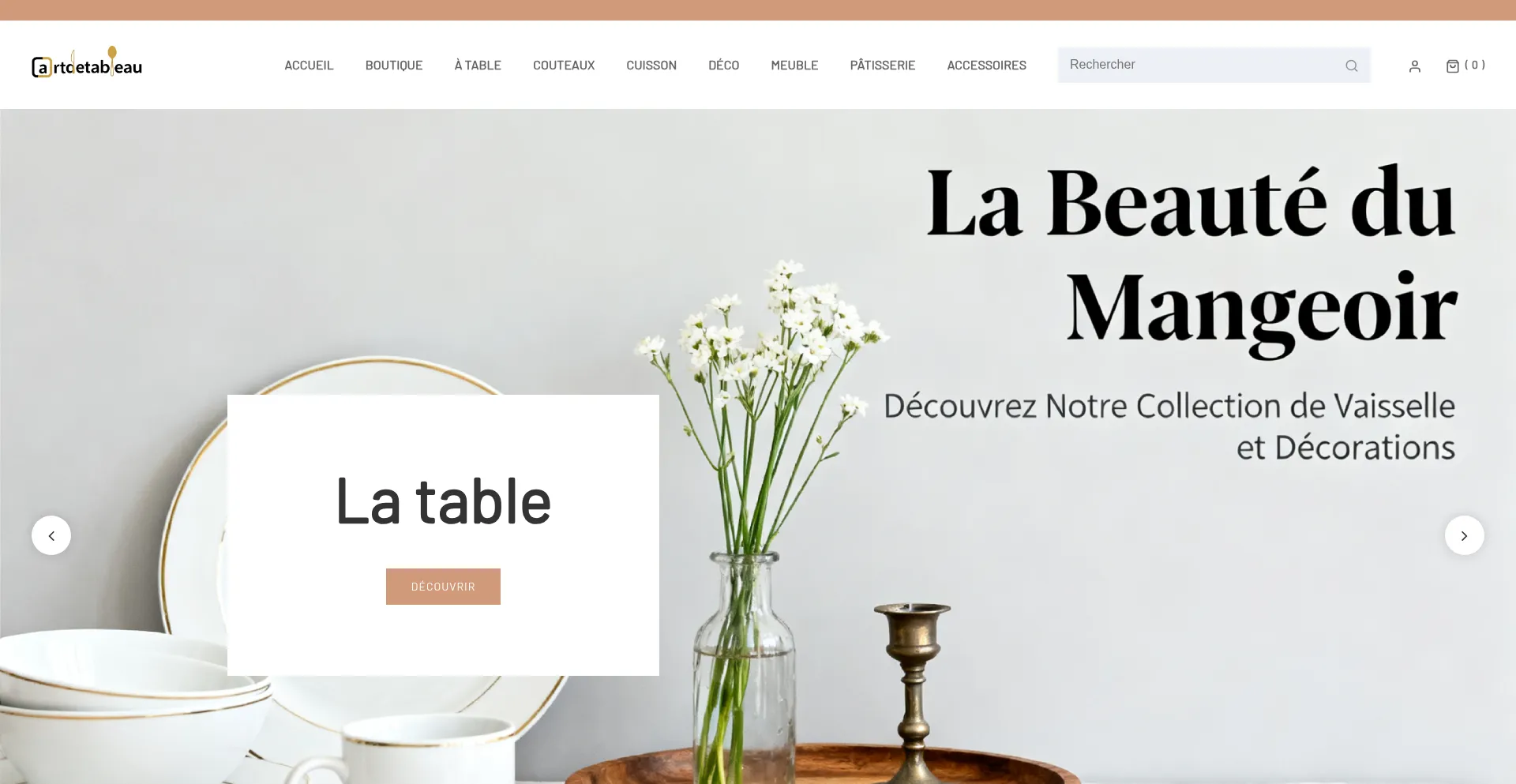The height and width of the screenshot is (784, 1516).
Task: Advance to next slide arrow
Action: coord(1464,535)
